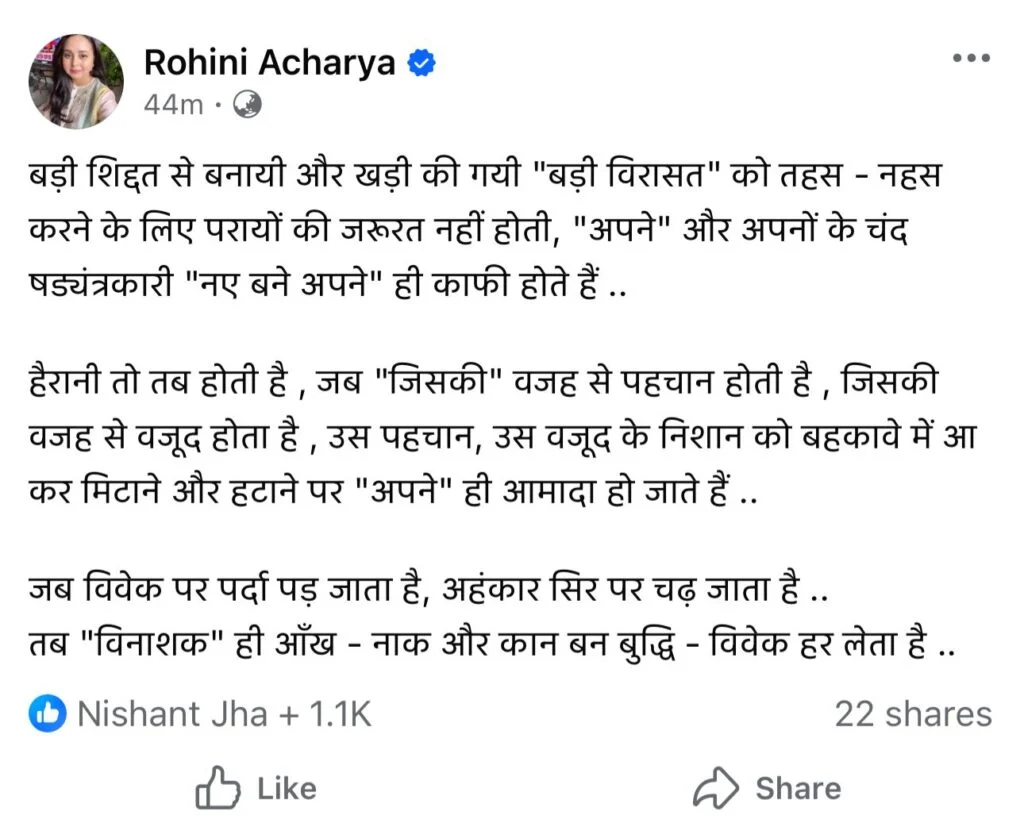The image size is (1024, 827).
Task: Click the blue thumbs-up reaction icon
Action: 44,713
